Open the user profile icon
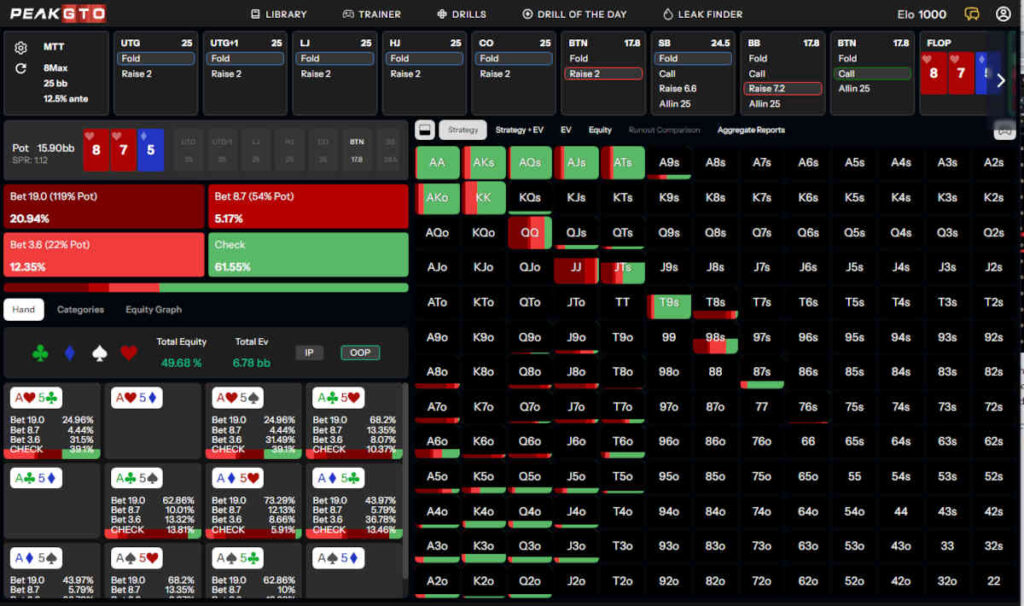 [1002, 14]
